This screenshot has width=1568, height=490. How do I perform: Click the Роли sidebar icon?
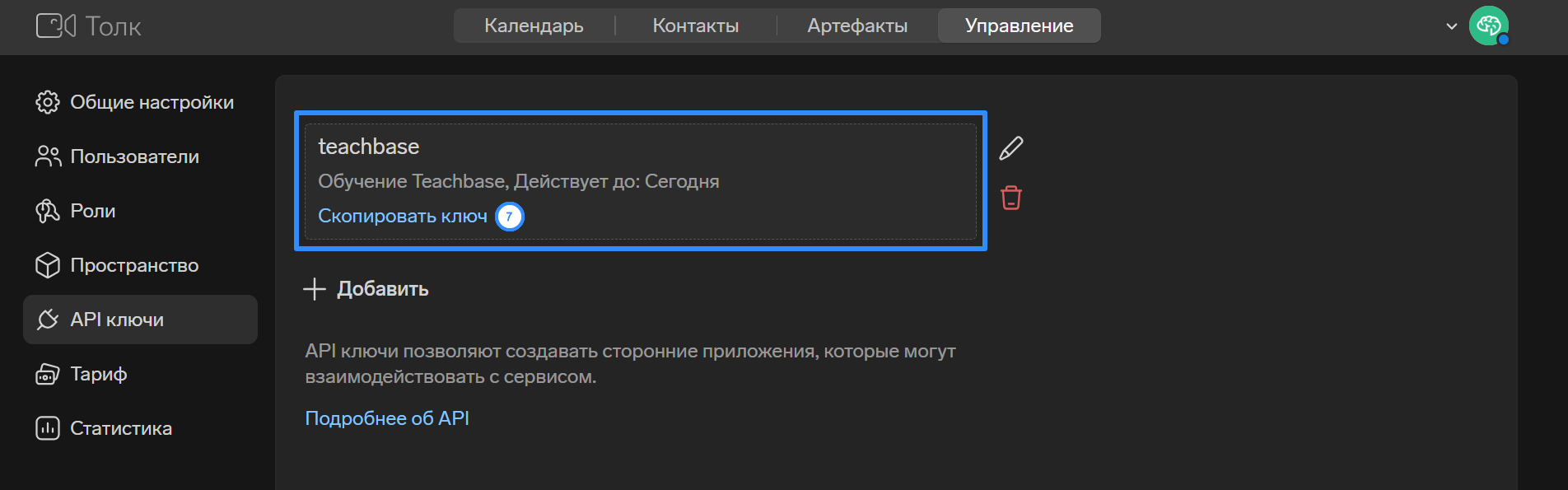point(48,211)
